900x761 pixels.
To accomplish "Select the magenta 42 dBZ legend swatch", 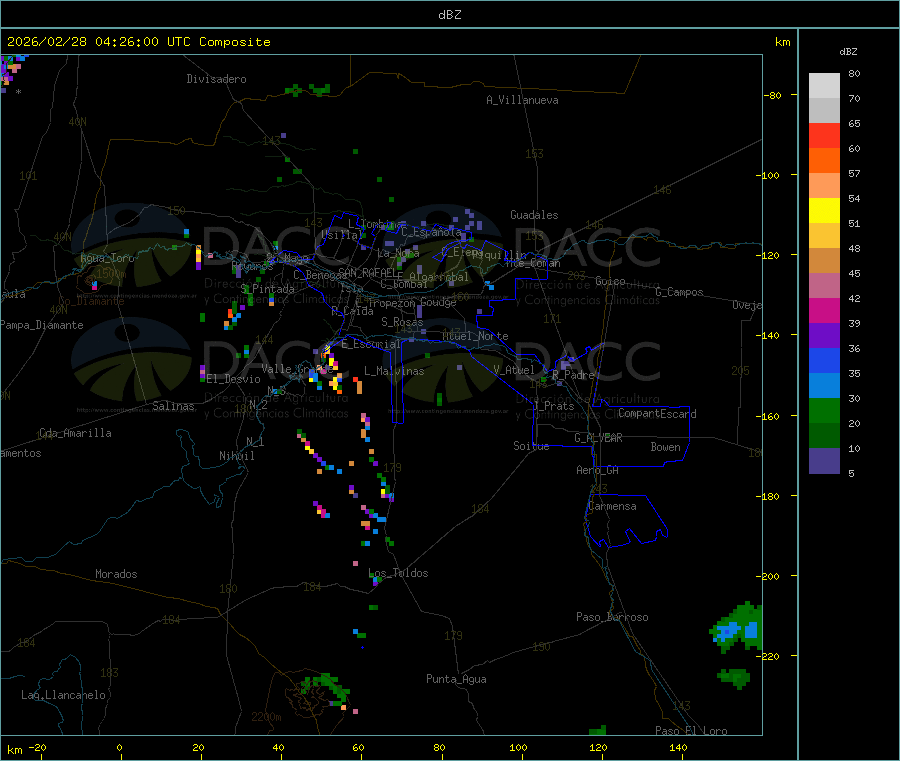I will (x=824, y=310).
